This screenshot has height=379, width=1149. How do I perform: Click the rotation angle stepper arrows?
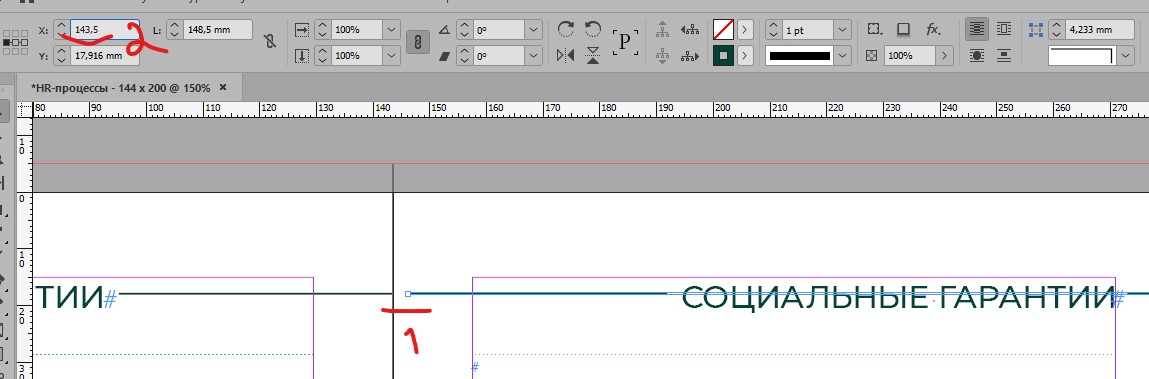click(x=465, y=30)
